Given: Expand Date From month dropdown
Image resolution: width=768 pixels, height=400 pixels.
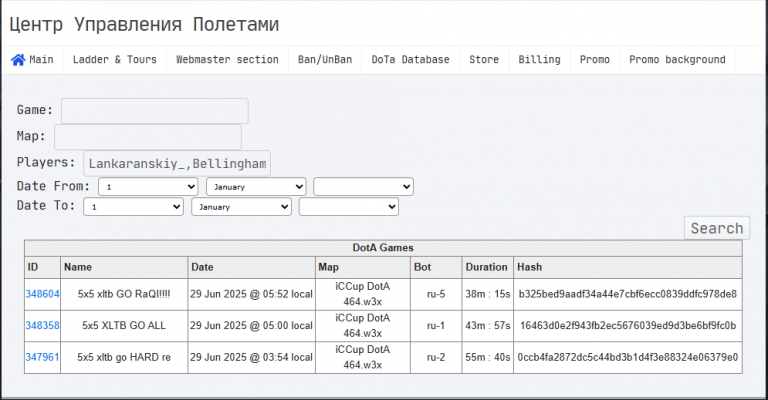Looking at the screenshot, I should click(256, 187).
